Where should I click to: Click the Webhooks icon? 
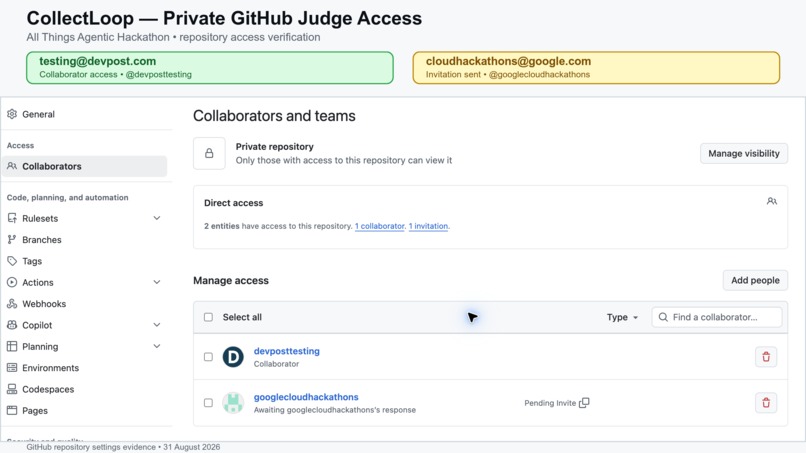coord(12,304)
